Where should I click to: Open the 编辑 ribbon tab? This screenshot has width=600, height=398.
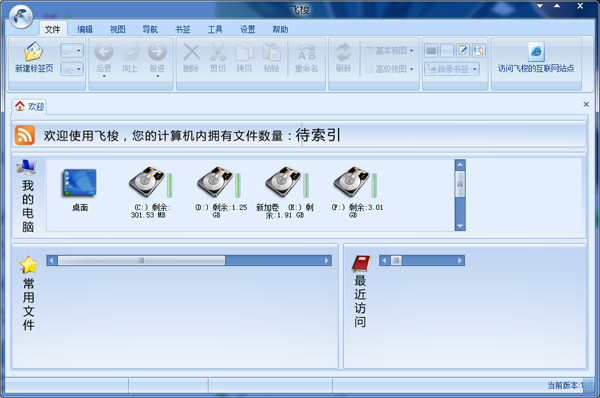tap(85, 29)
